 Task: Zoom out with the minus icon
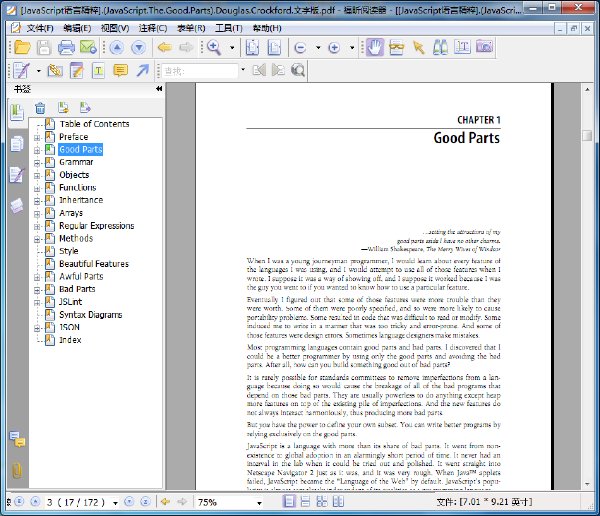point(300,48)
